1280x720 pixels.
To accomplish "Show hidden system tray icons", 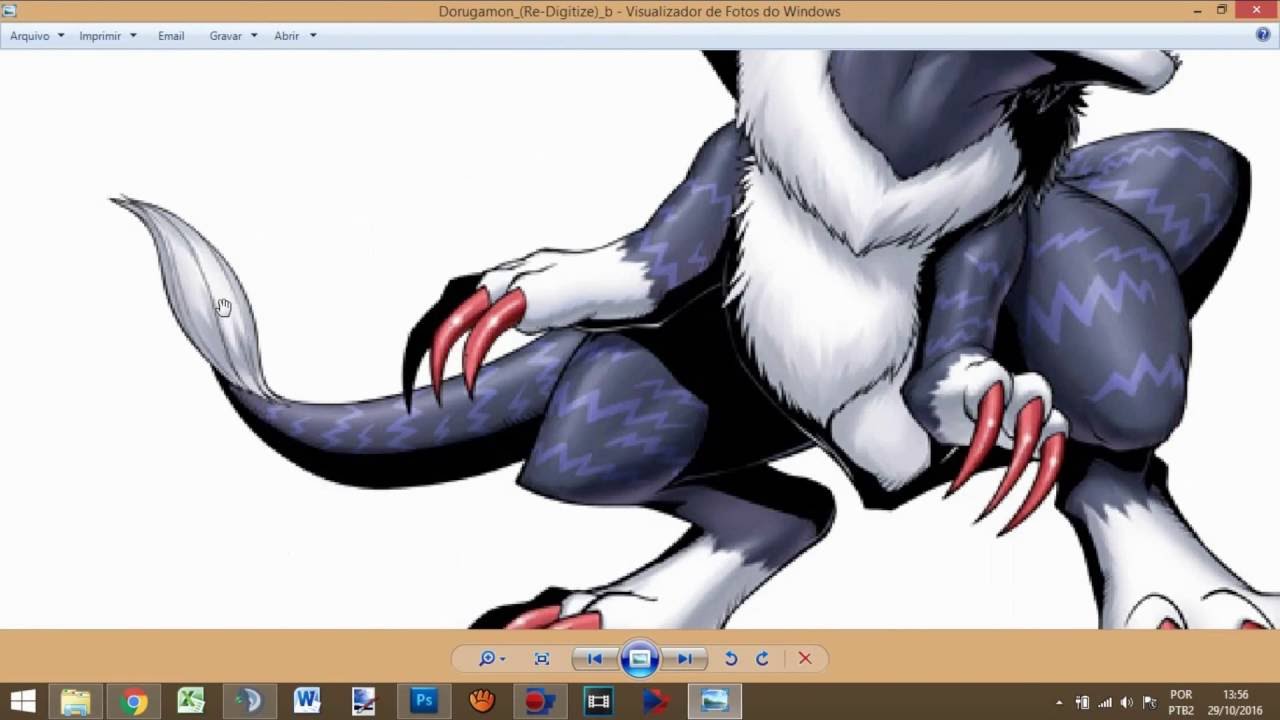I will [1059, 702].
